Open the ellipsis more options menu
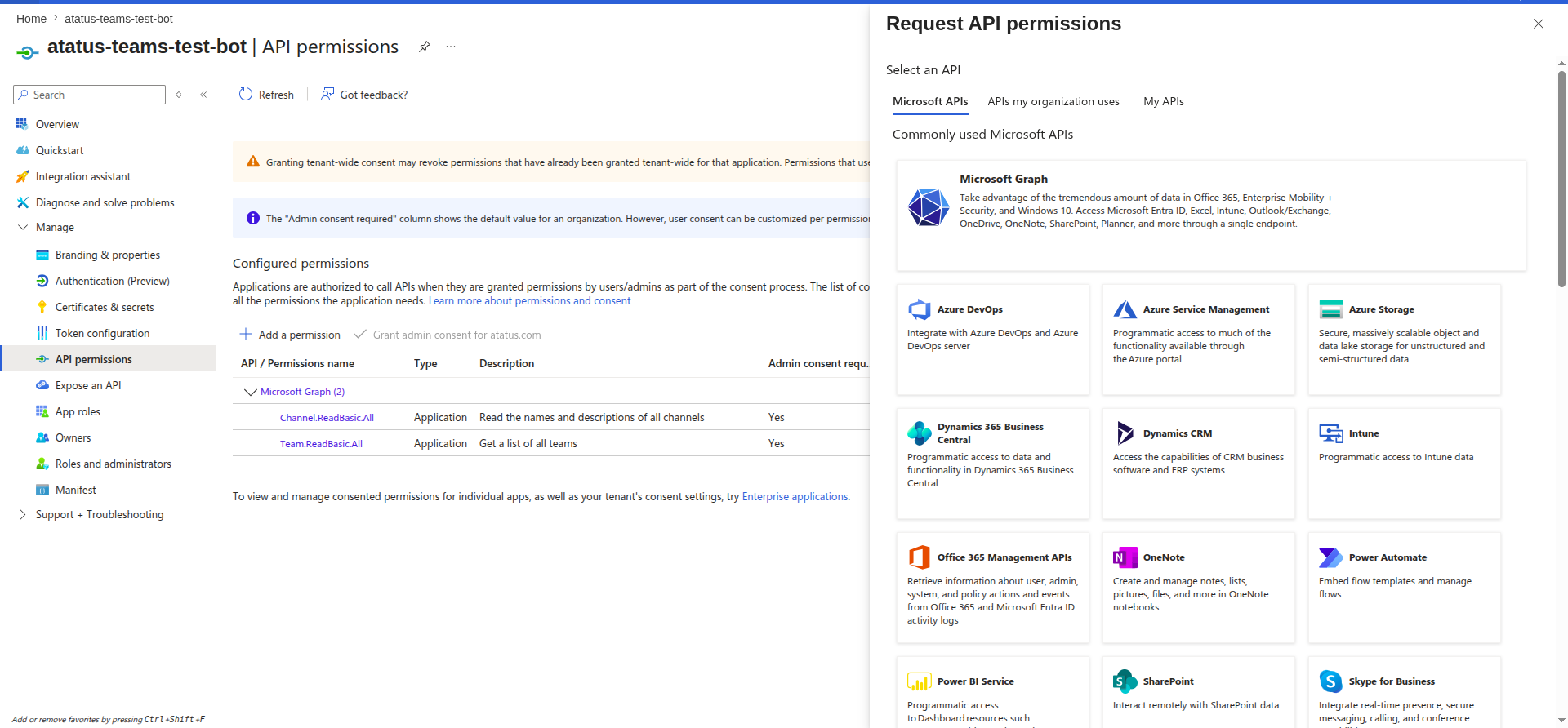Viewport: 1568px width, 728px height. coord(451,47)
